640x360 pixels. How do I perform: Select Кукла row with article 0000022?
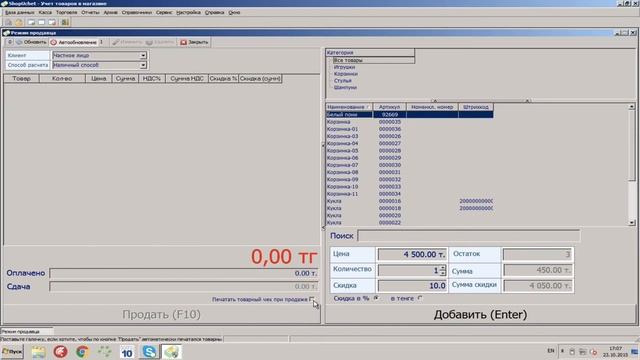click(409, 223)
